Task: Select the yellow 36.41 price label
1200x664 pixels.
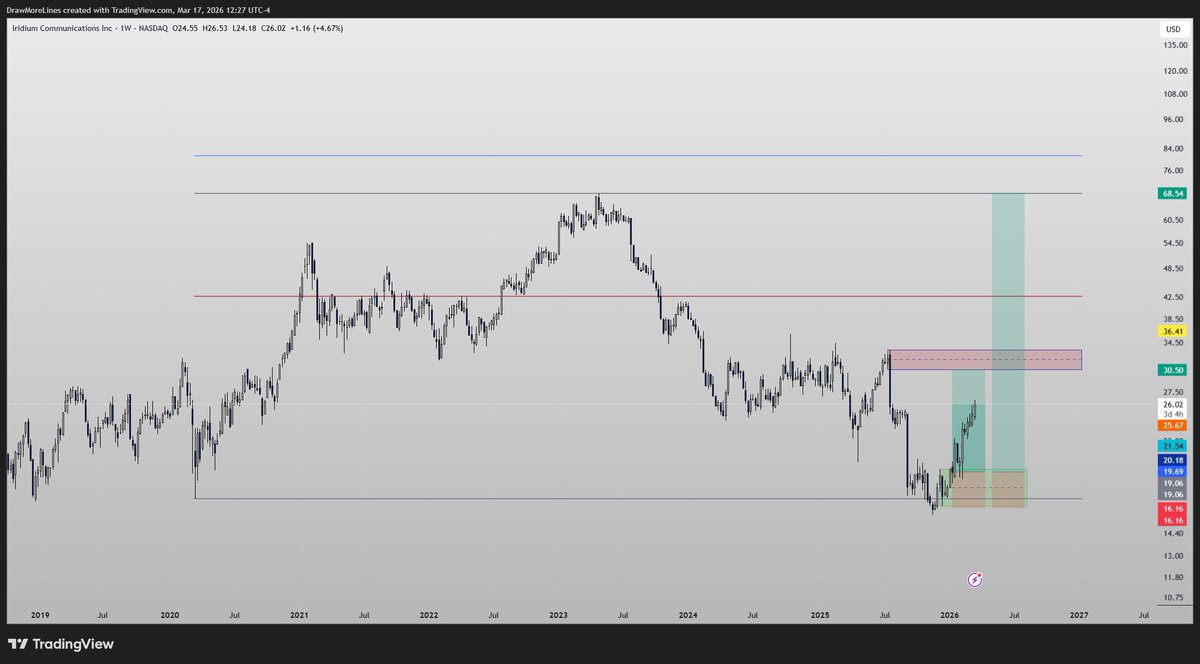Action: pyautogui.click(x=1173, y=331)
